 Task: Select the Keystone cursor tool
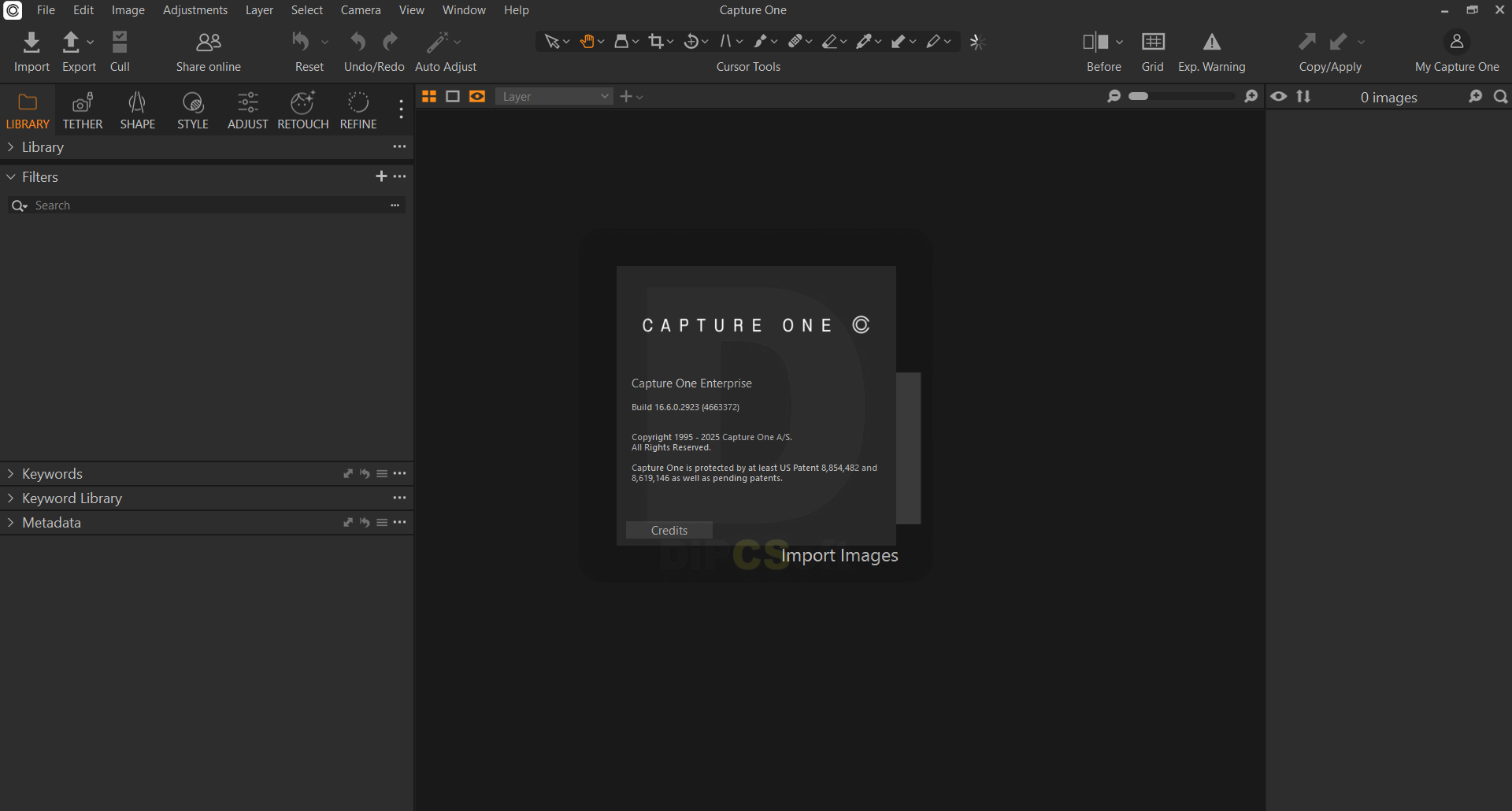726,42
